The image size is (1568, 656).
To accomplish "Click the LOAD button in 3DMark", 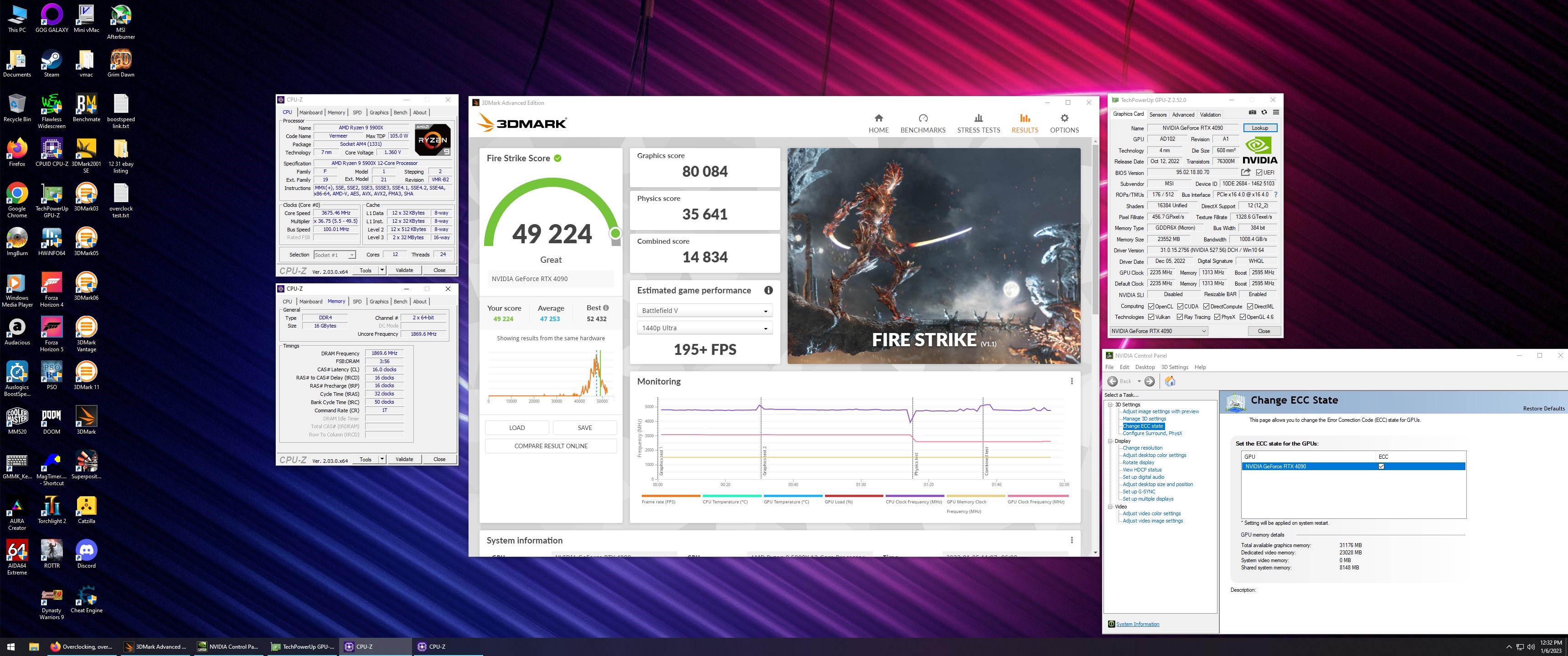I will 517,428.
